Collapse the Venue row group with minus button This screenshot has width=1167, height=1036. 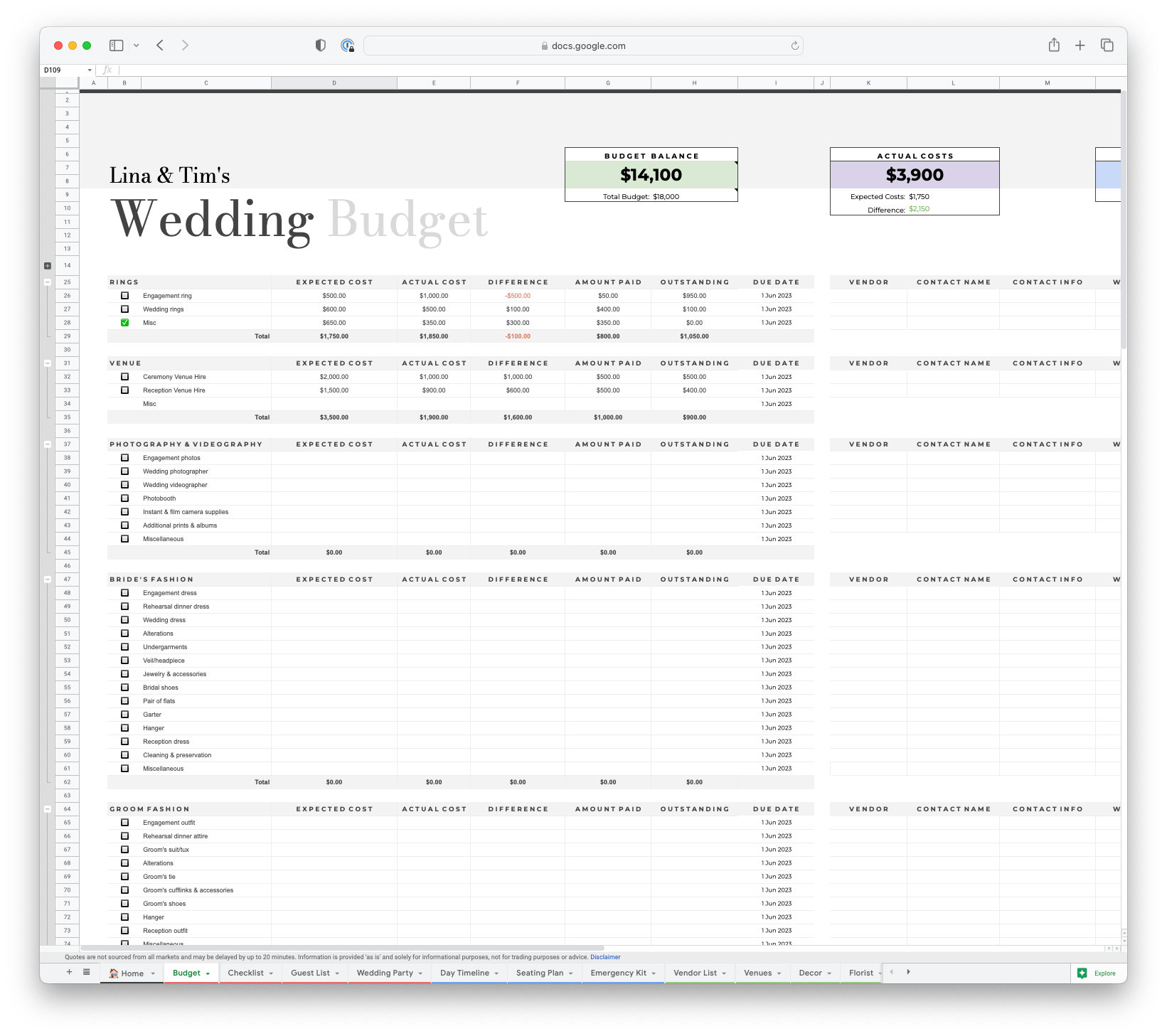(47, 363)
